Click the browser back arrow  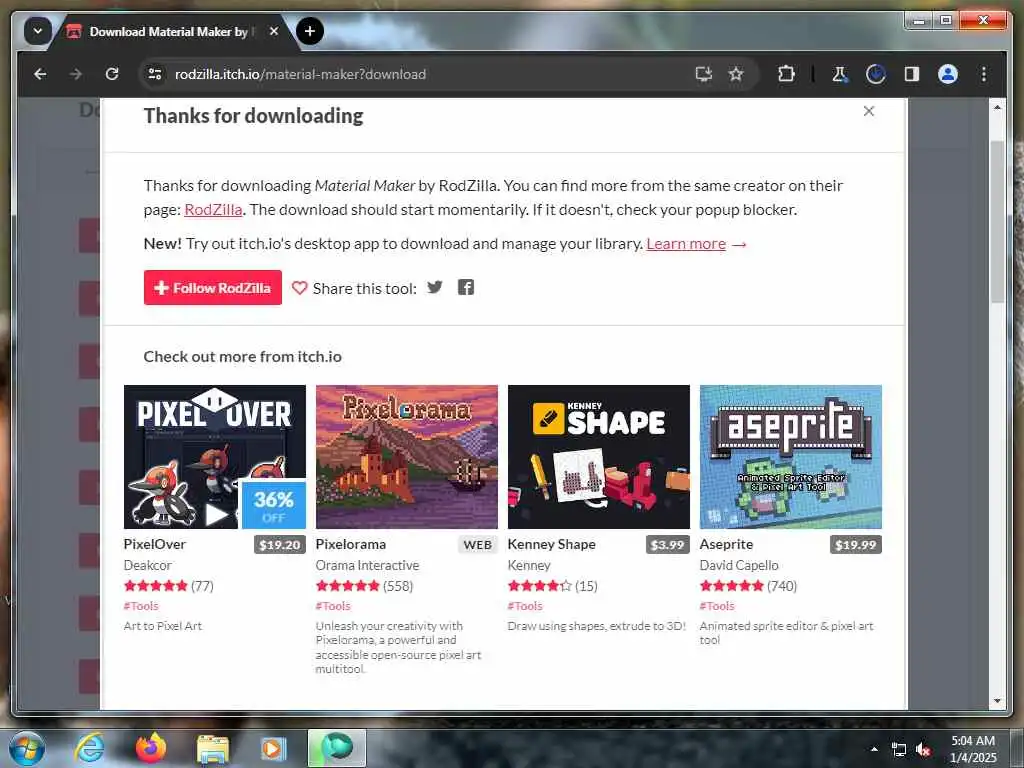coord(40,74)
